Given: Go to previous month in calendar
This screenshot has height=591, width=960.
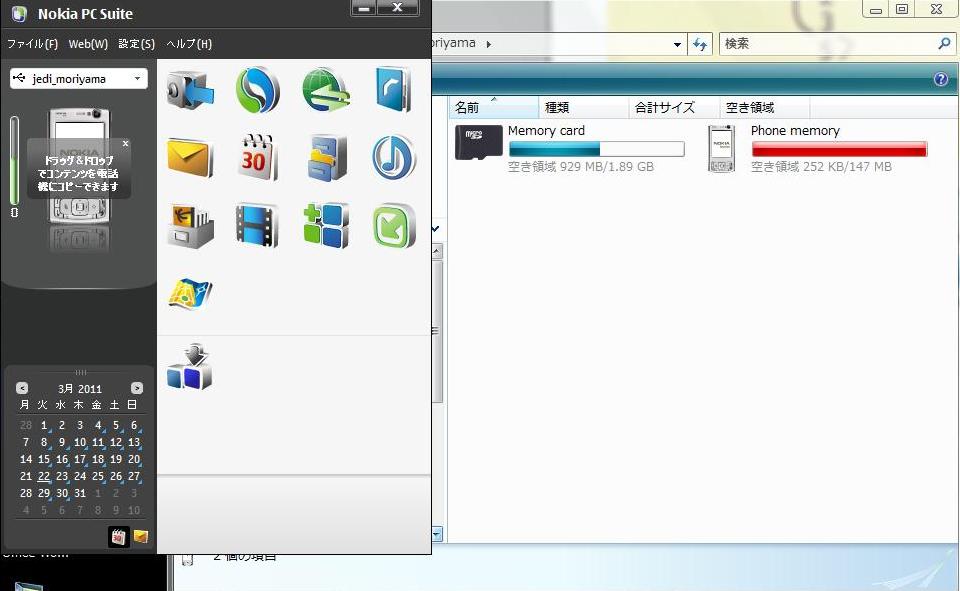Looking at the screenshot, I should (x=22, y=388).
